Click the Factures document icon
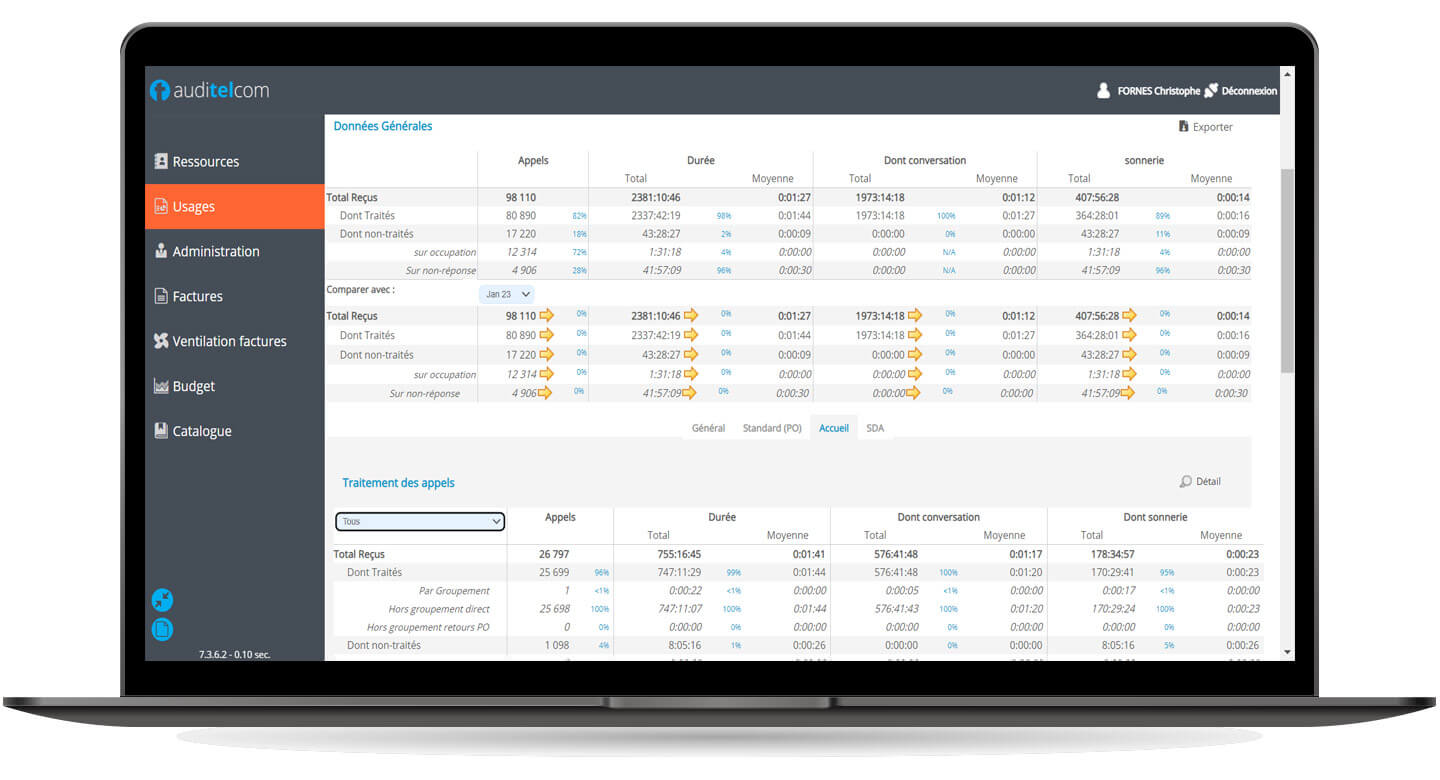 coord(160,297)
